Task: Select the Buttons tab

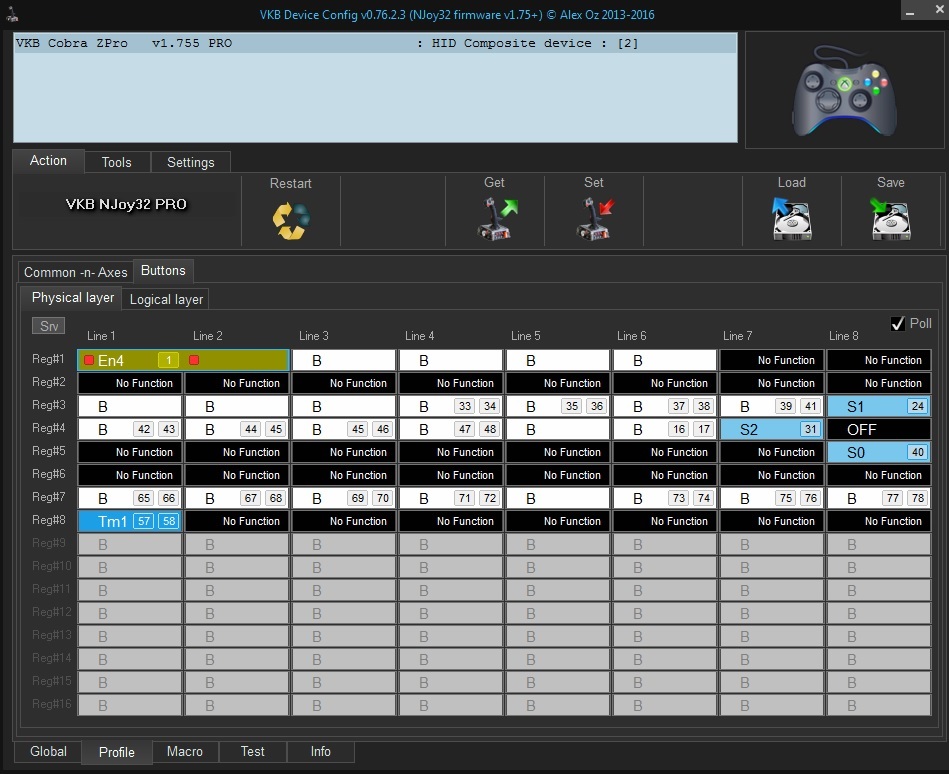Action: (x=163, y=271)
